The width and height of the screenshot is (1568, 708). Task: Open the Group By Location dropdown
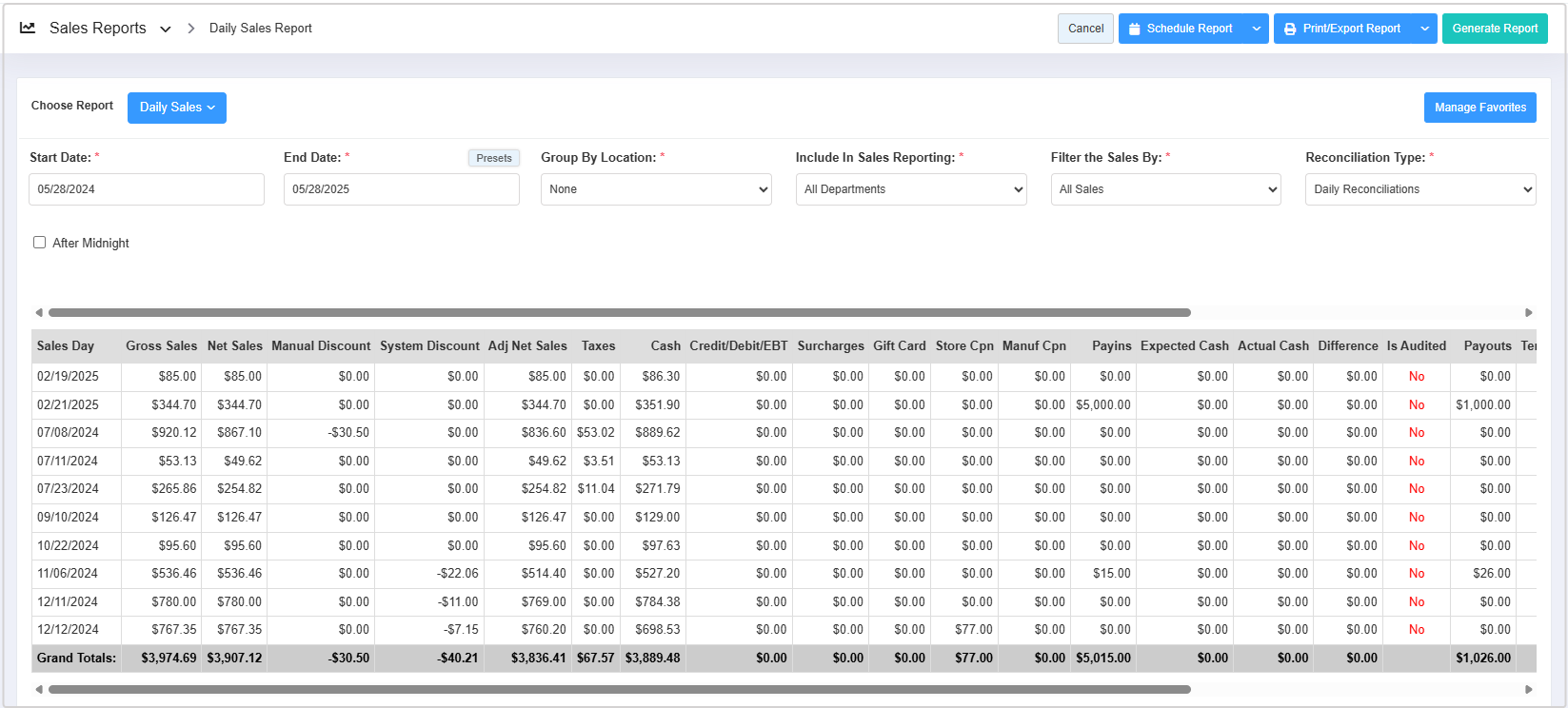656,189
